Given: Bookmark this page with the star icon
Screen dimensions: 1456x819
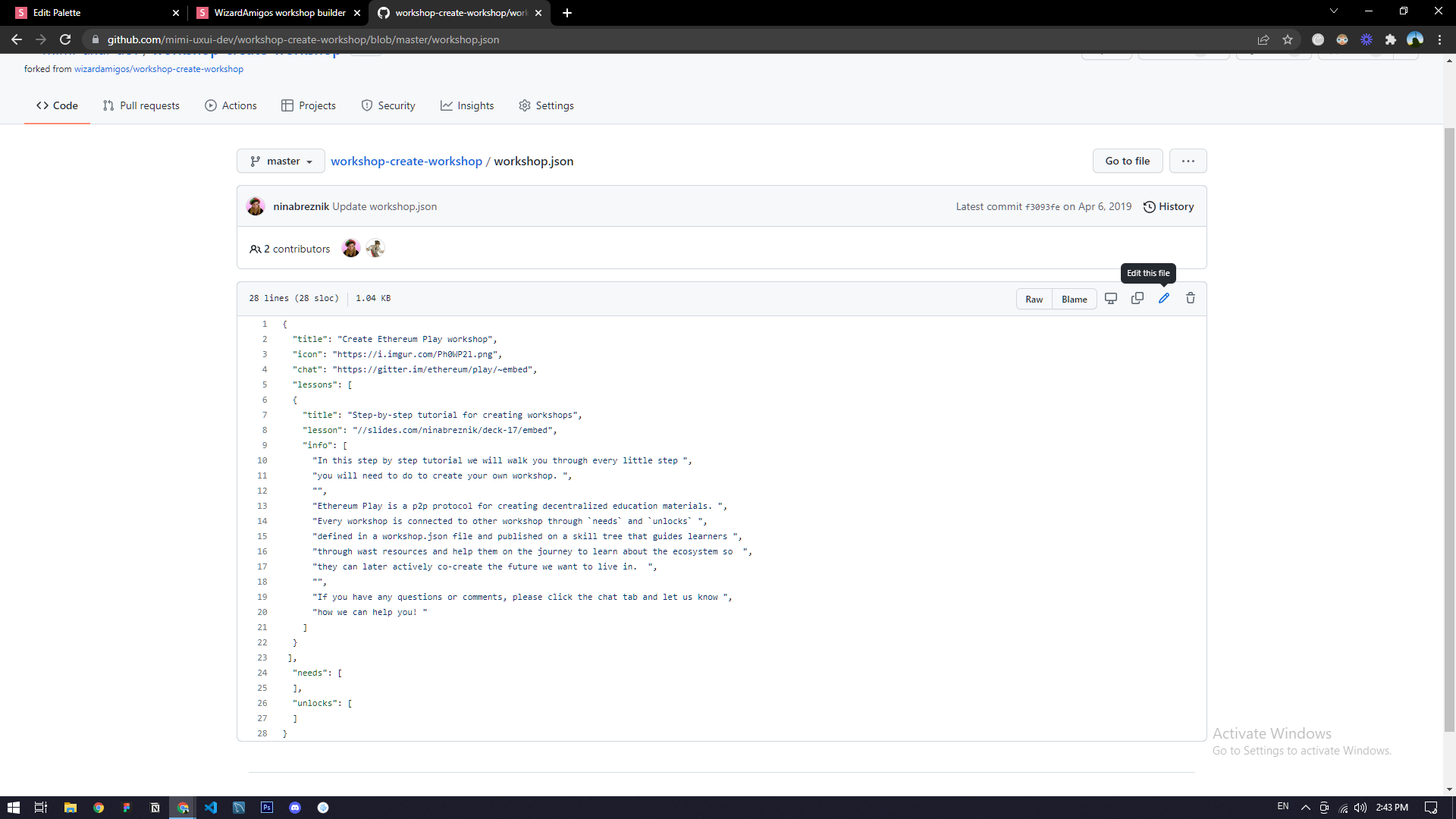Looking at the screenshot, I should pos(1287,39).
